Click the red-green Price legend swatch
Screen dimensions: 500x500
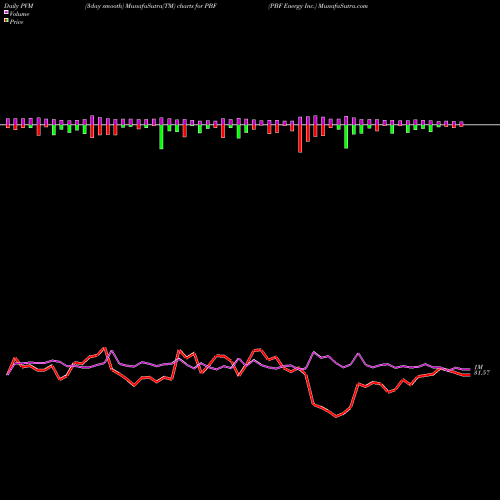(x=6, y=21)
